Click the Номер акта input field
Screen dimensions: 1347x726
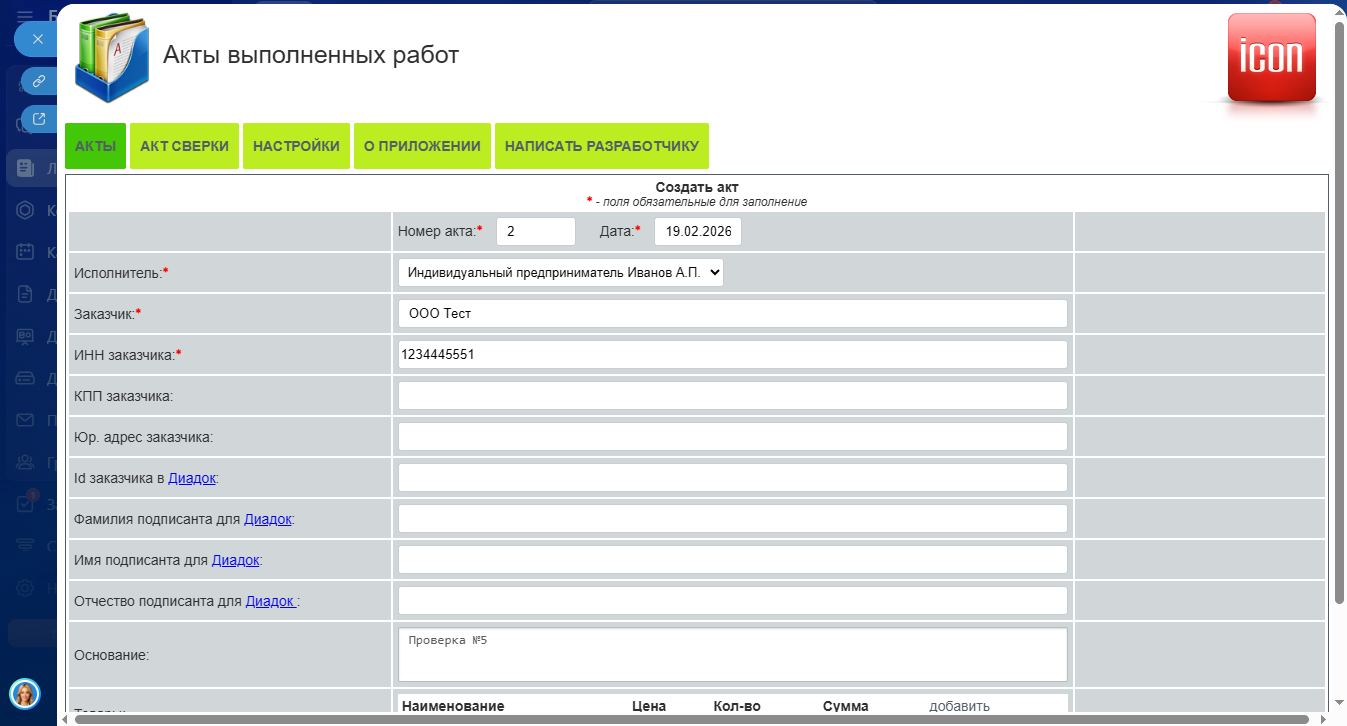click(536, 231)
